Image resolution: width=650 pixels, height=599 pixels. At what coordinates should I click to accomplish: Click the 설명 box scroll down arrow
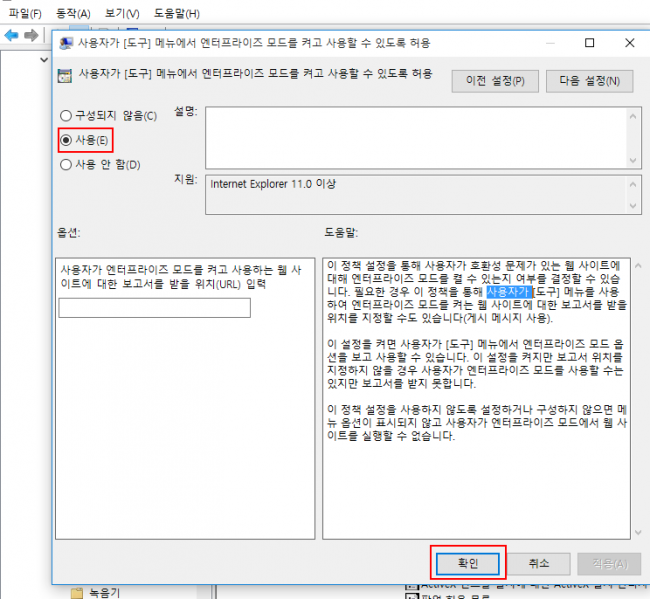click(x=633, y=160)
